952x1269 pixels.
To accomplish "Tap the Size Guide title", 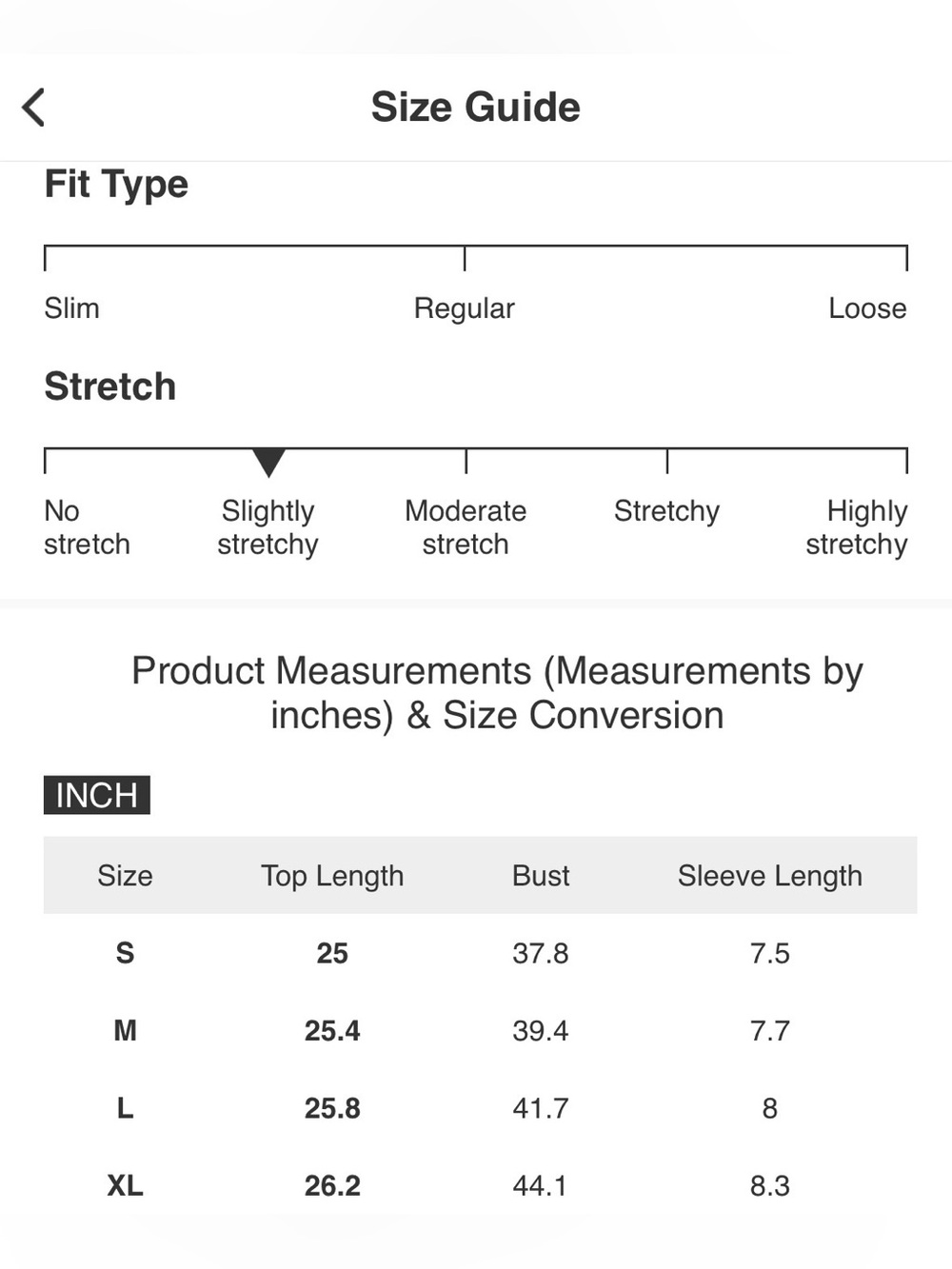I will (x=475, y=107).
